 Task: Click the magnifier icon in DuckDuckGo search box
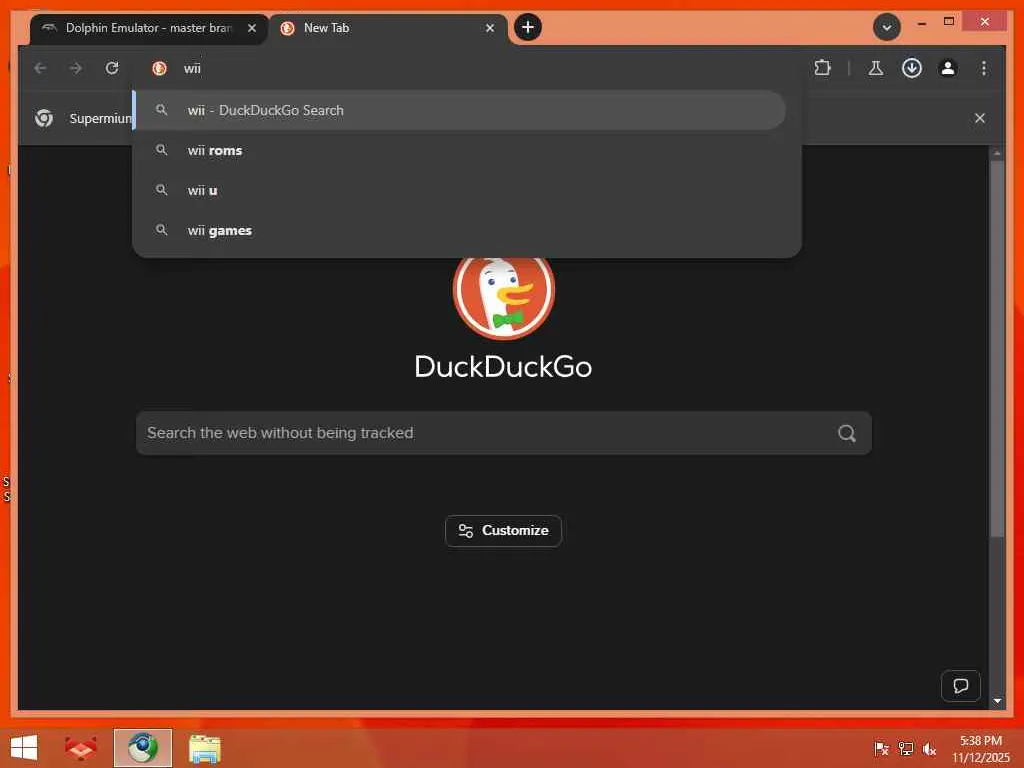tap(847, 433)
